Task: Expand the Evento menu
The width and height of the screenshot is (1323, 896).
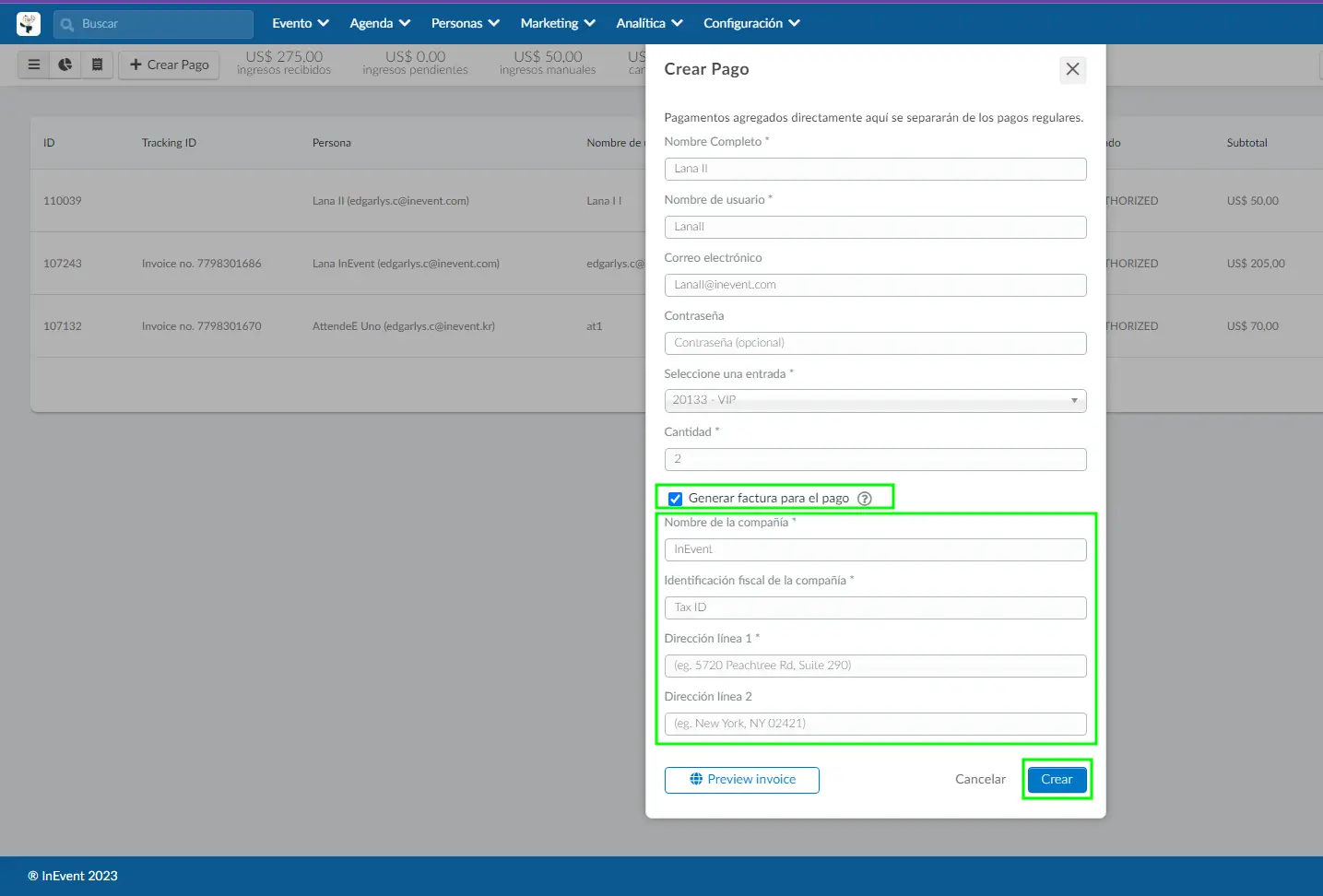Action: (301, 23)
